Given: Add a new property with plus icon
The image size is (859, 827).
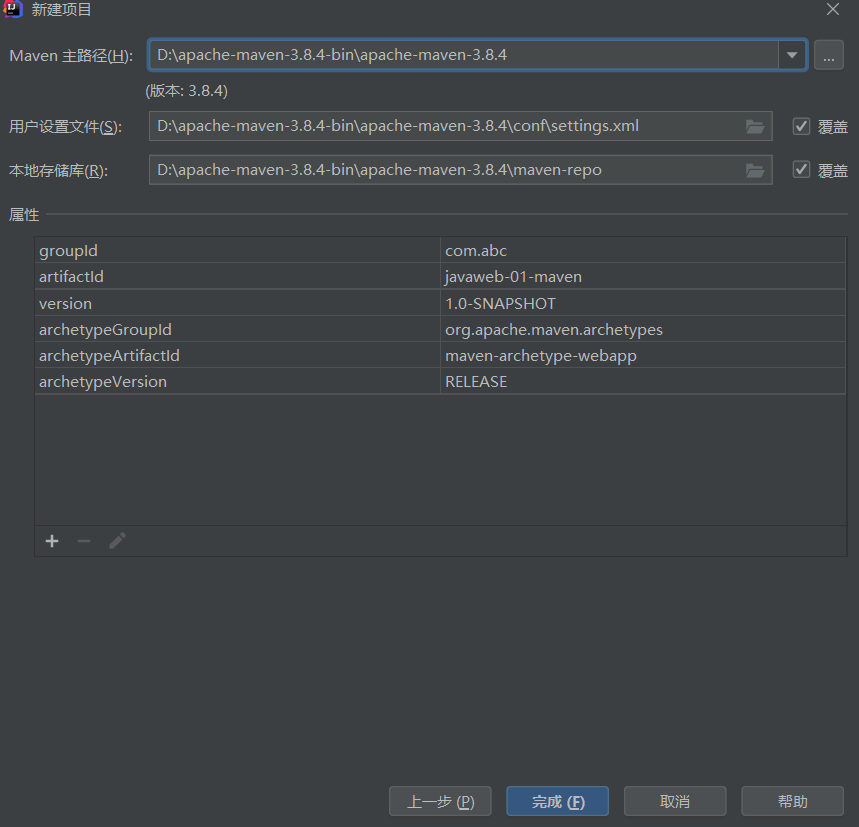Looking at the screenshot, I should 52,541.
